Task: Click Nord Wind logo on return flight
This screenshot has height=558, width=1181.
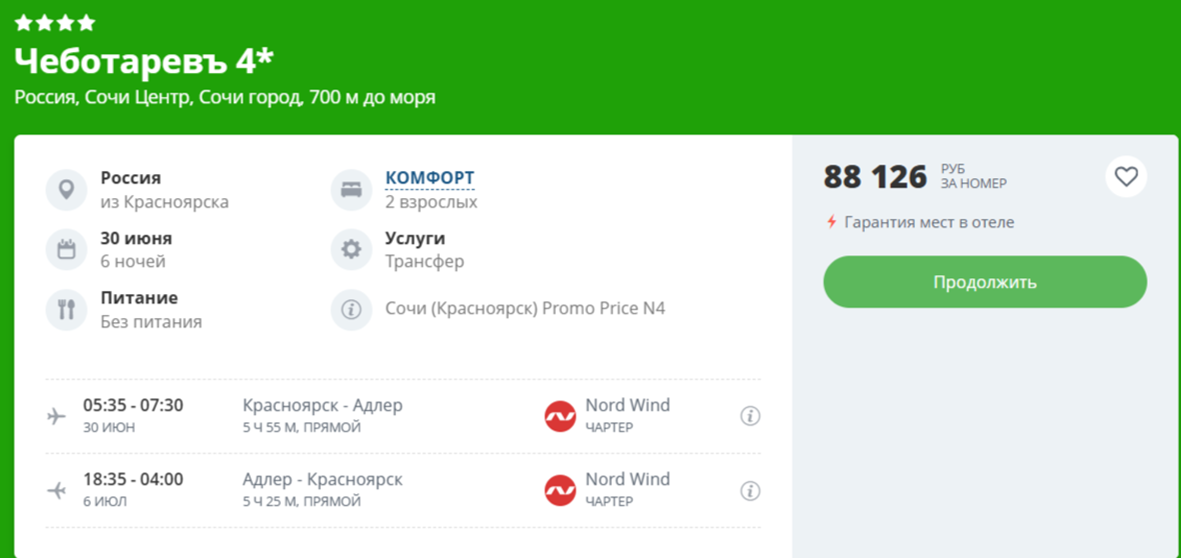Action: pos(560,491)
